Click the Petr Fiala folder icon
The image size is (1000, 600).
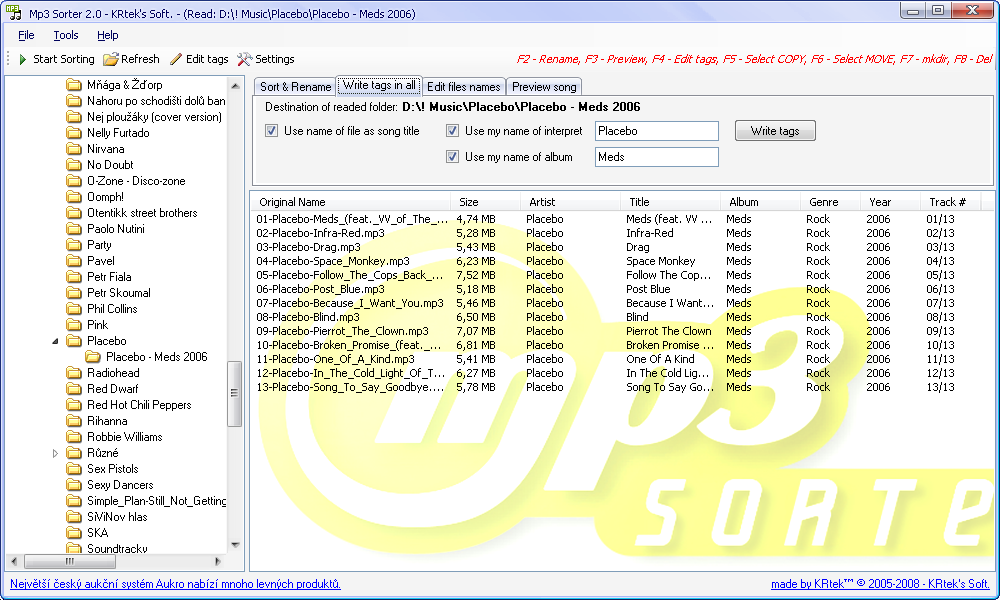pos(74,277)
